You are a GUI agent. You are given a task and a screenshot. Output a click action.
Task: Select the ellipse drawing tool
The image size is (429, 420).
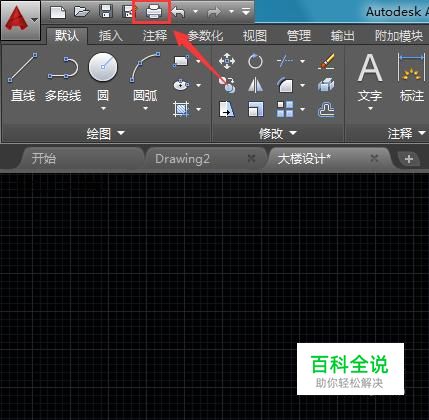pyautogui.click(x=181, y=85)
